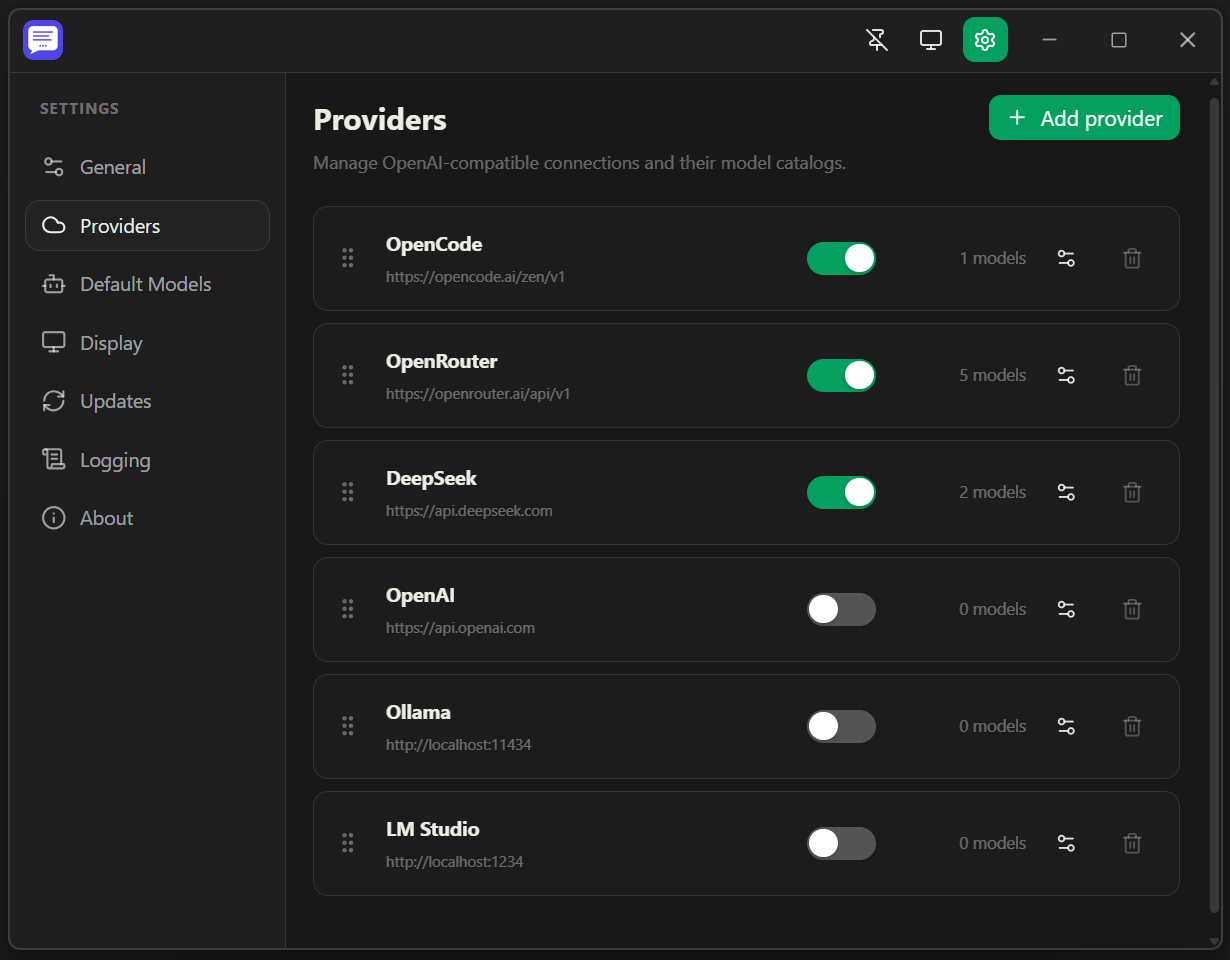Delete the OpenRouter provider with trash icon
This screenshot has height=960, width=1230.
[x=1132, y=375]
